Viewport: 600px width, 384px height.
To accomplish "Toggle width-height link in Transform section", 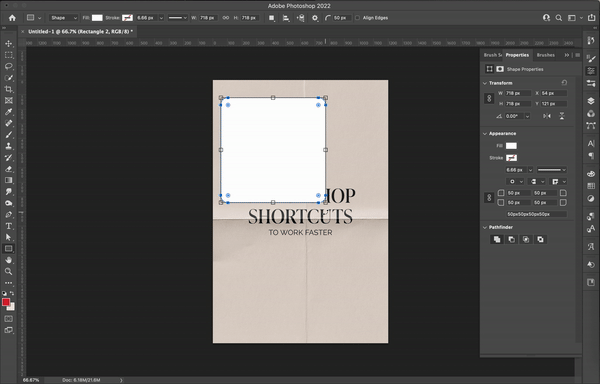I will 489,98.
